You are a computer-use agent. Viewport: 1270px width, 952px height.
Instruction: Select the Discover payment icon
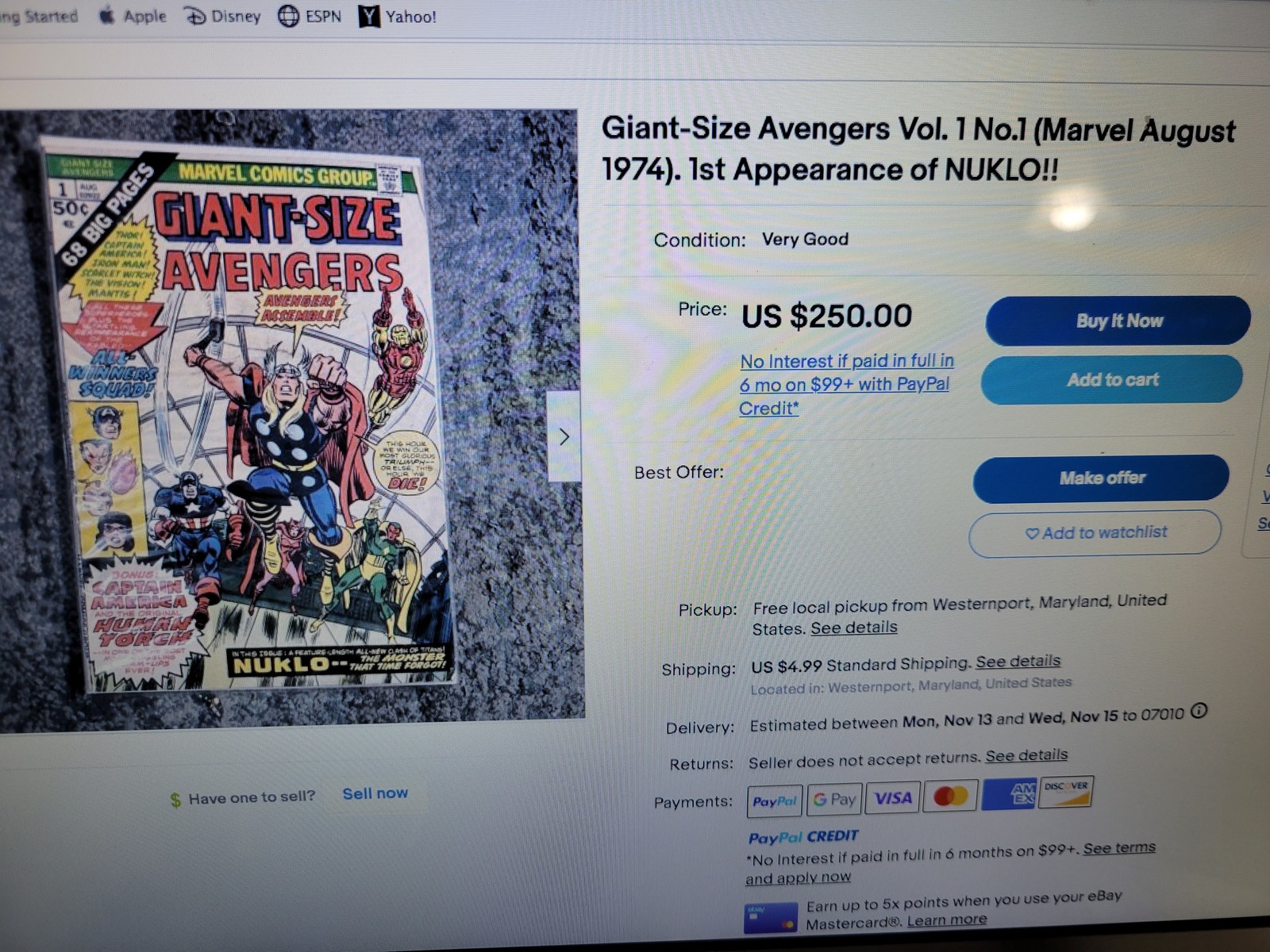[1066, 792]
